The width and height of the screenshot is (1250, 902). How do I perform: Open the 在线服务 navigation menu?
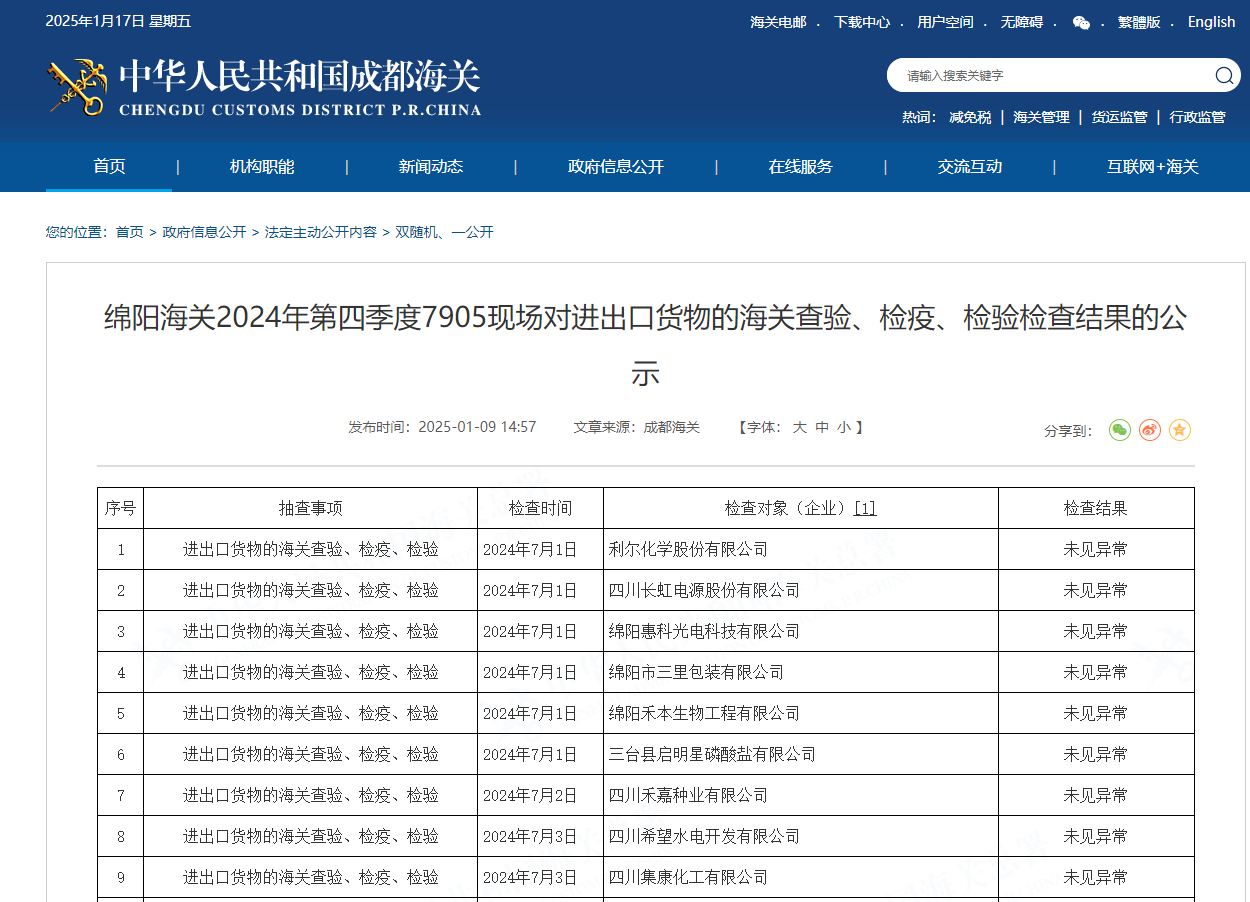coord(800,167)
